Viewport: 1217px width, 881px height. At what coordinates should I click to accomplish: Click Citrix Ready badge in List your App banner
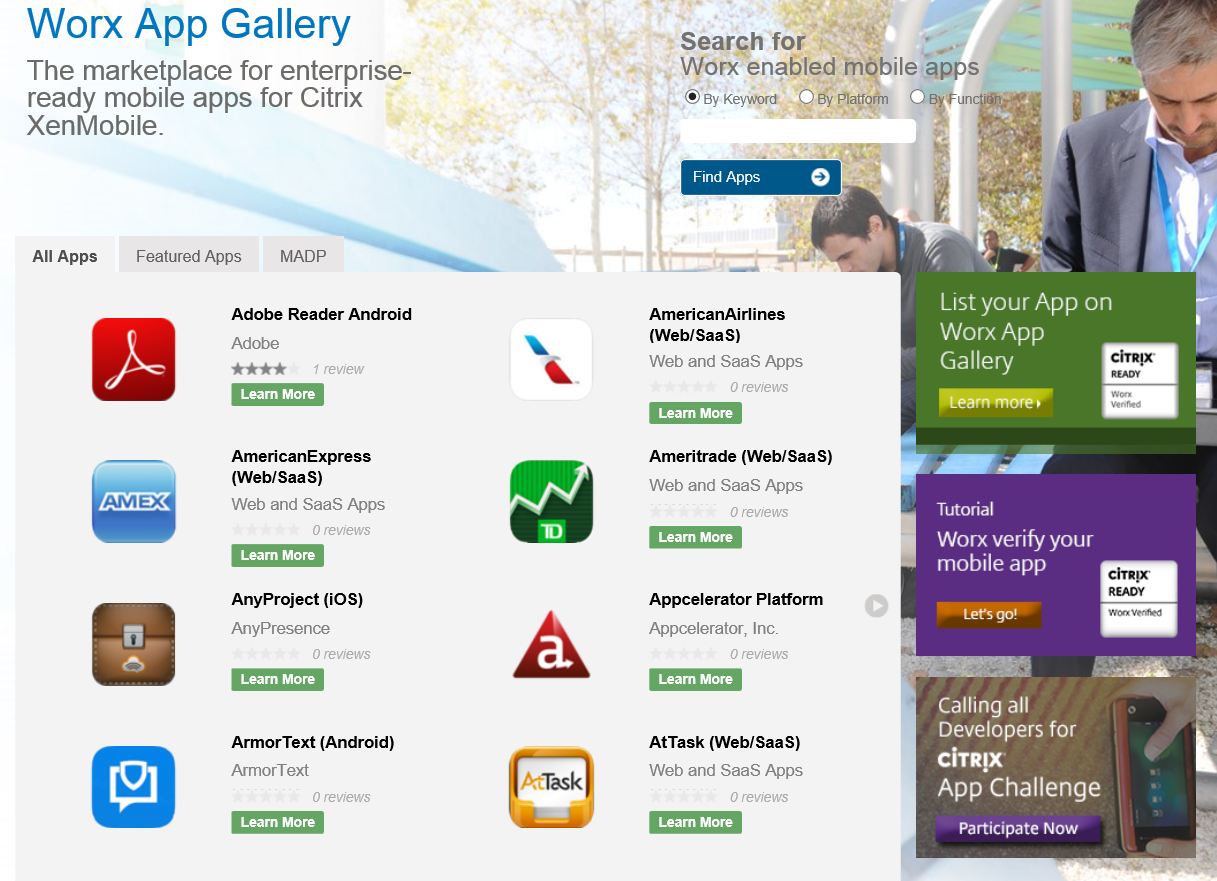[x=1140, y=380]
